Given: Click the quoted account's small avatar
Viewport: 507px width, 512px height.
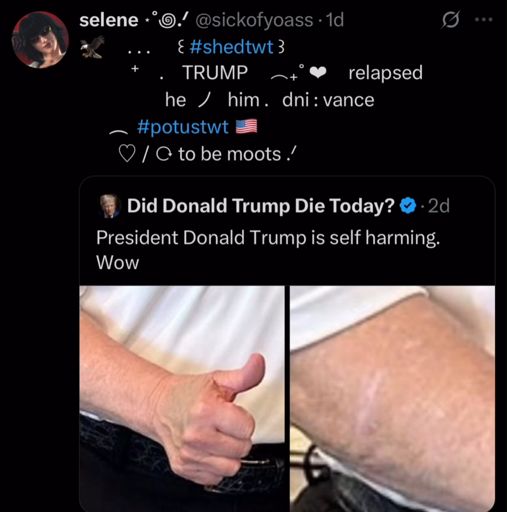Looking at the screenshot, I should click(x=110, y=206).
